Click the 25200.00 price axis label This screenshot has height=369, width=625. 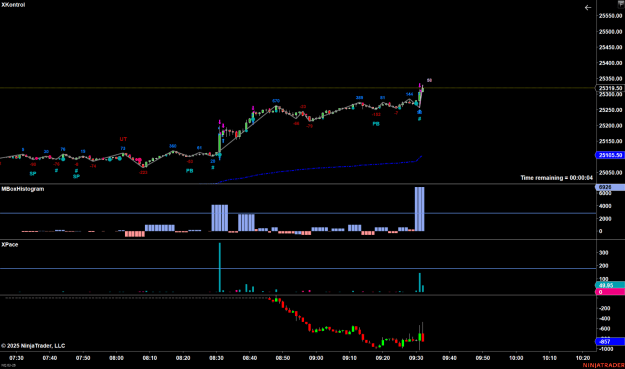[610, 126]
